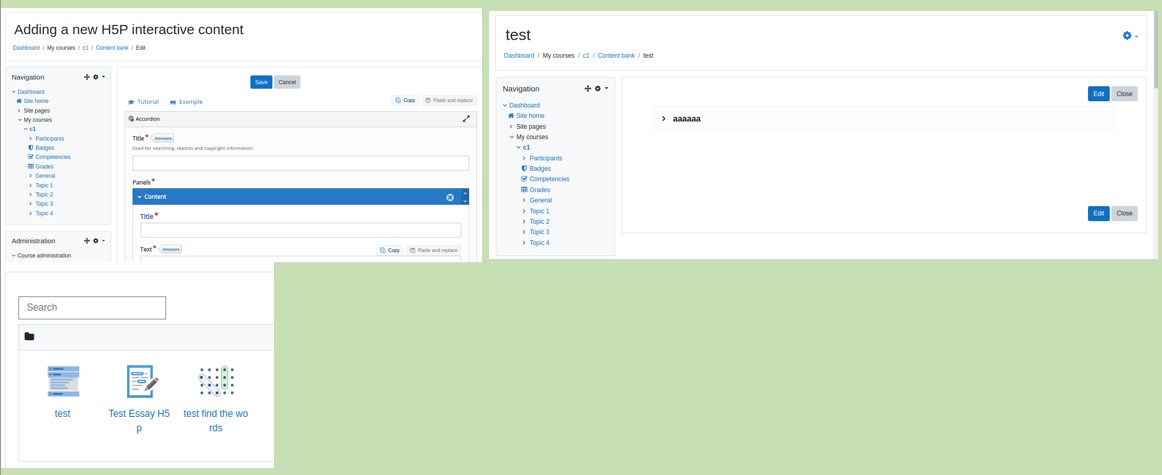Click the Tutorial graduation cap icon
This screenshot has width=1162, height=475.
coord(131,102)
